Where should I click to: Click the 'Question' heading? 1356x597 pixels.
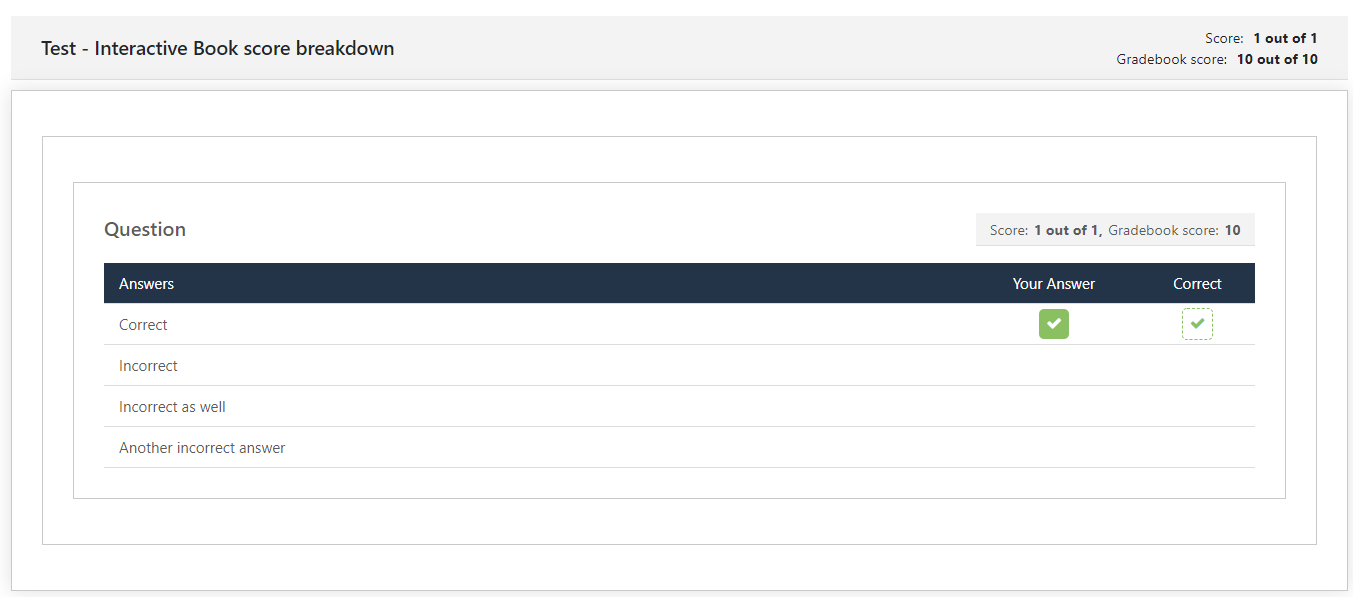click(145, 229)
